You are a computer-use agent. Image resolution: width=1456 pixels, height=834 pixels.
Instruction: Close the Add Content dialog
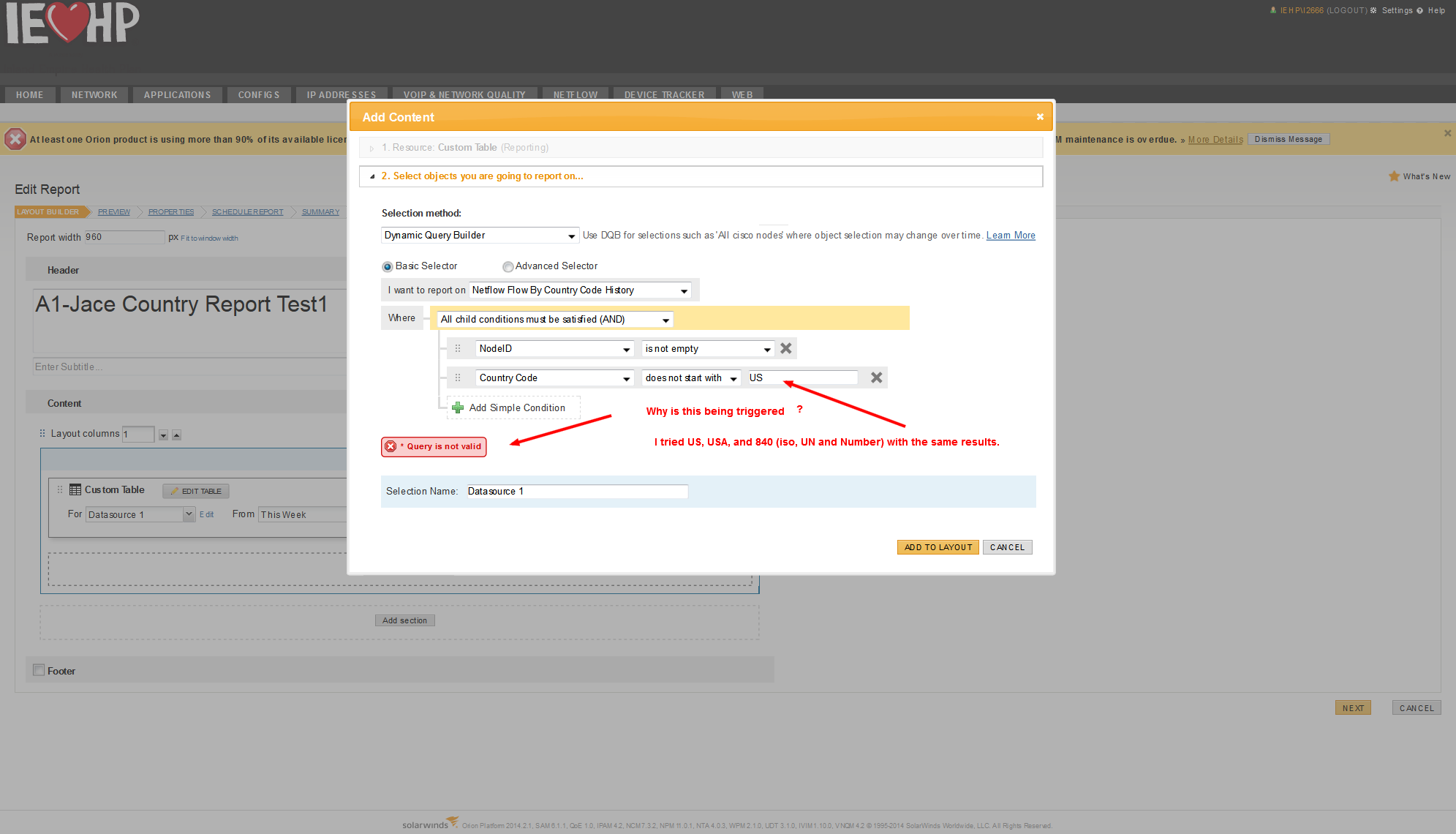click(1039, 117)
